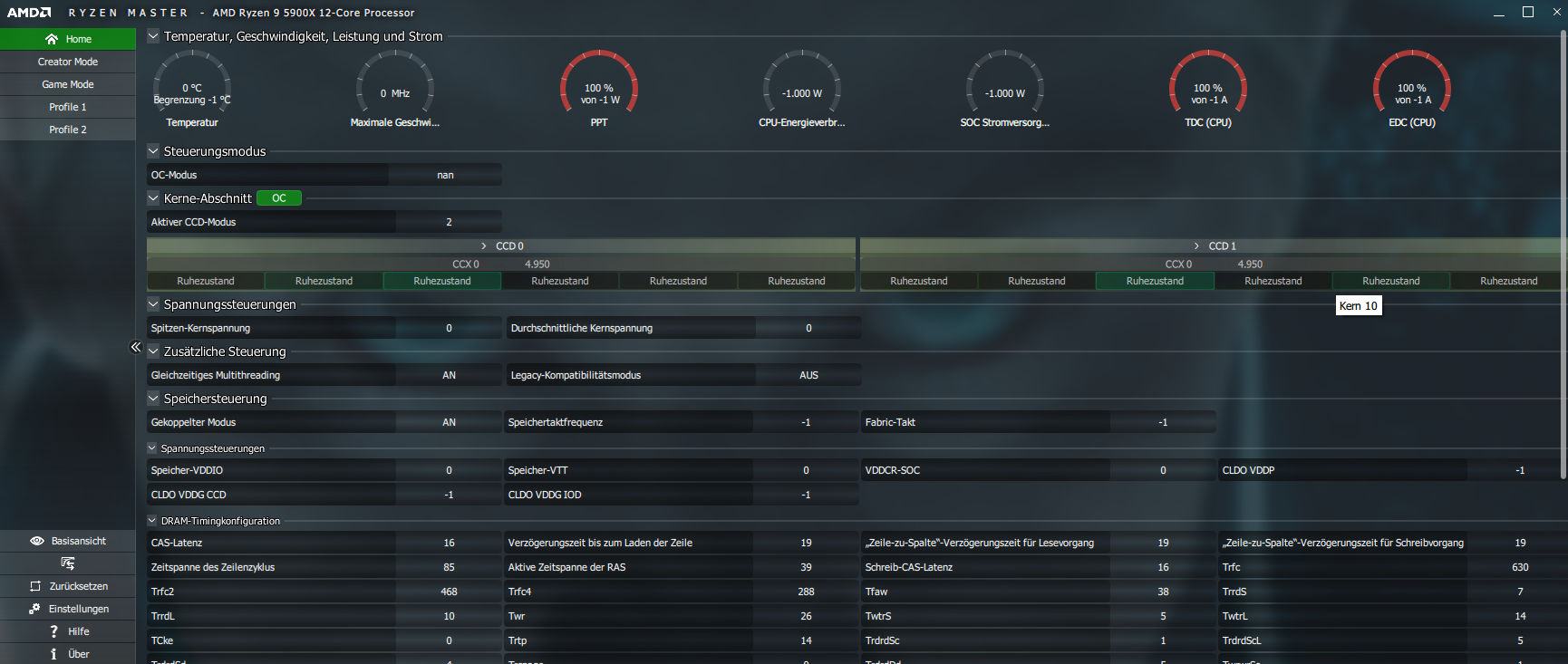Click Speichertaktfrequenz value -1
Image resolution: width=1568 pixels, height=664 pixels.
click(x=806, y=422)
